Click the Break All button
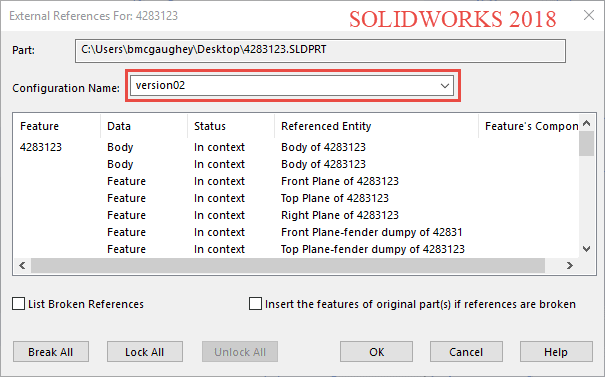Screen dimensions: 605x377 pyautogui.click(x=51, y=352)
